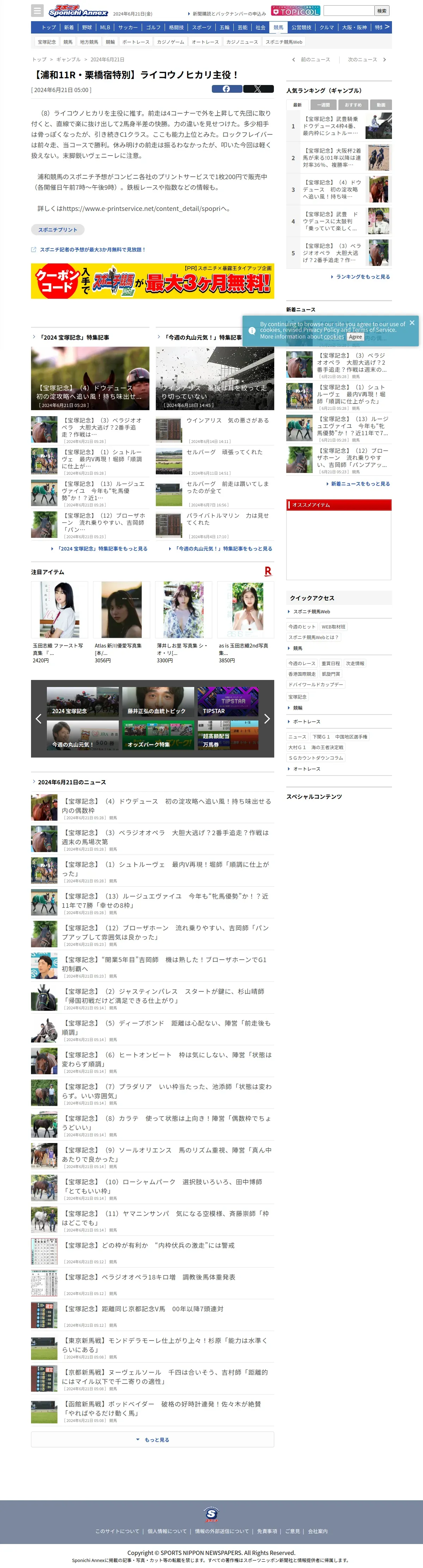Image resolution: width=423 pixels, height=1568 pixels.
Task: Select 公営競技 in main navigation
Action: (x=301, y=28)
